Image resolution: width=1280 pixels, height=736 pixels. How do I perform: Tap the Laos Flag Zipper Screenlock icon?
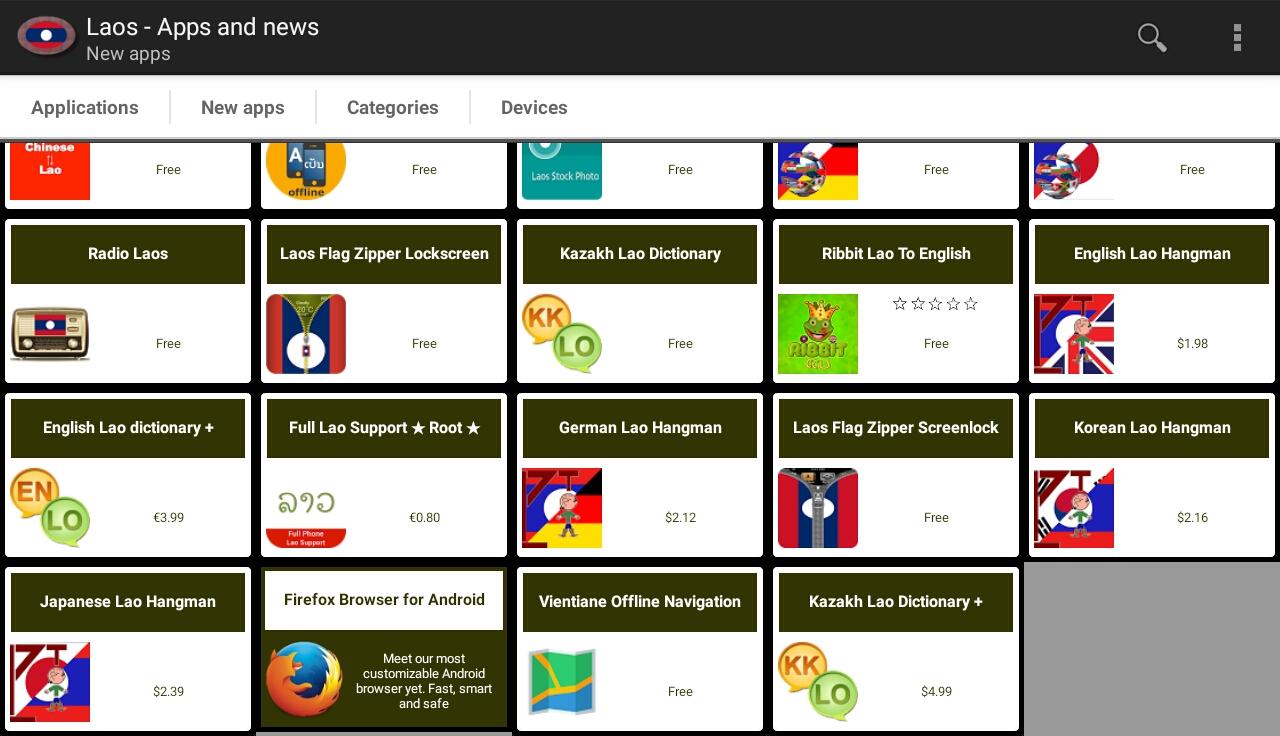click(x=818, y=508)
